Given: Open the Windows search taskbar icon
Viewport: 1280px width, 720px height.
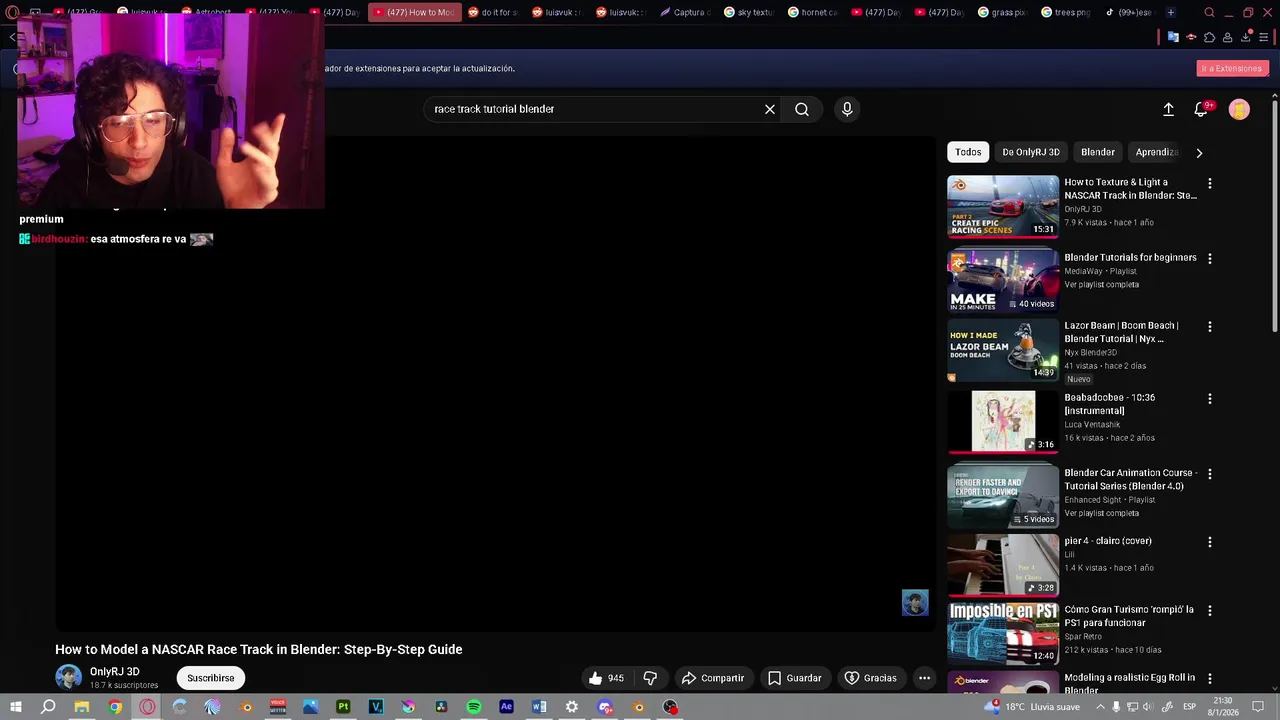Looking at the screenshot, I should click(x=48, y=707).
